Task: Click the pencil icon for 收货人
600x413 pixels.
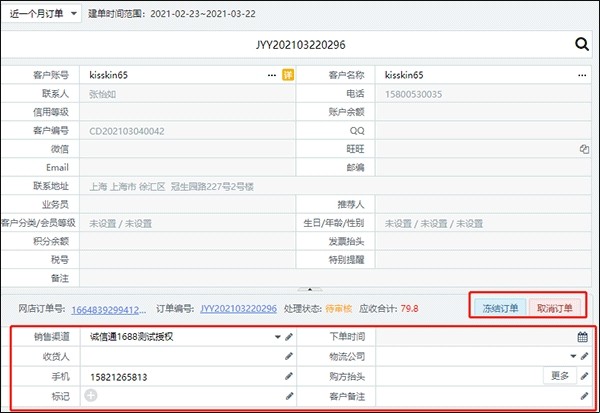Action: (x=289, y=357)
